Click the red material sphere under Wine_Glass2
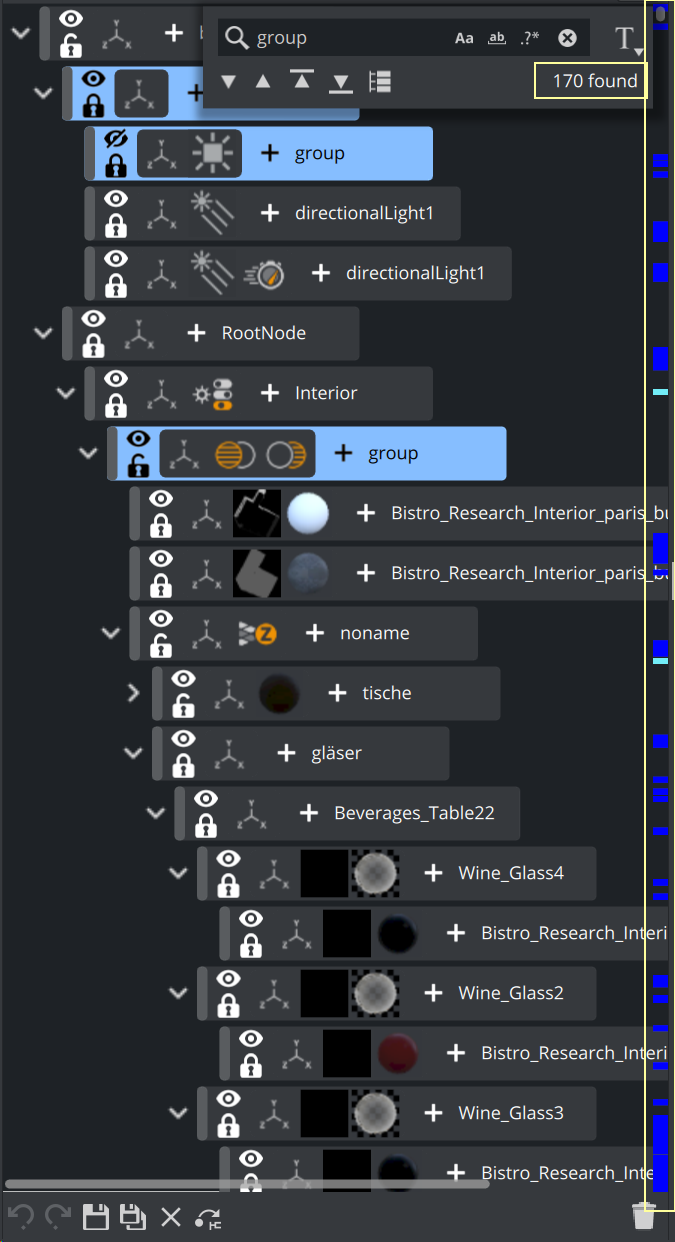 [396, 1053]
